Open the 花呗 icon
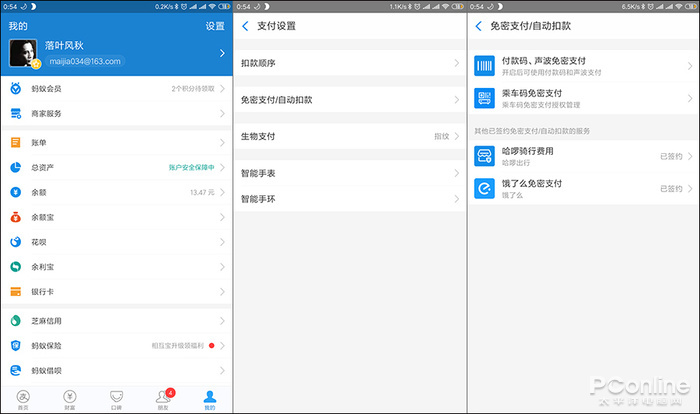Viewport: 700px width, 414px height. [16, 242]
